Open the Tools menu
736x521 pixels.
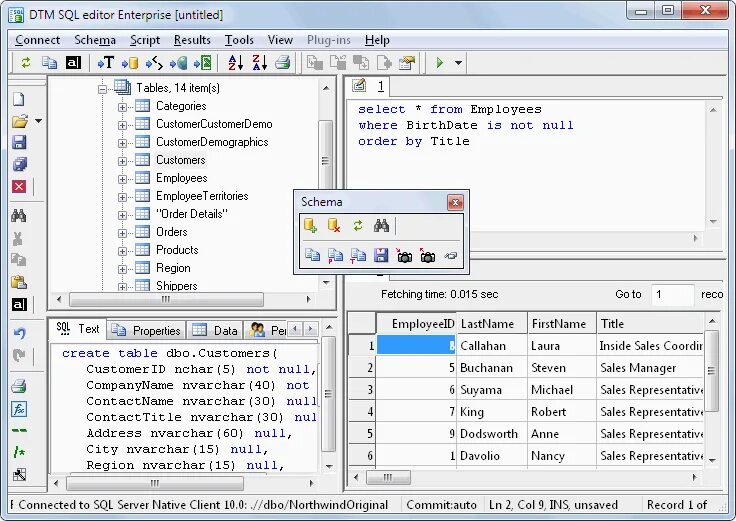(239, 40)
